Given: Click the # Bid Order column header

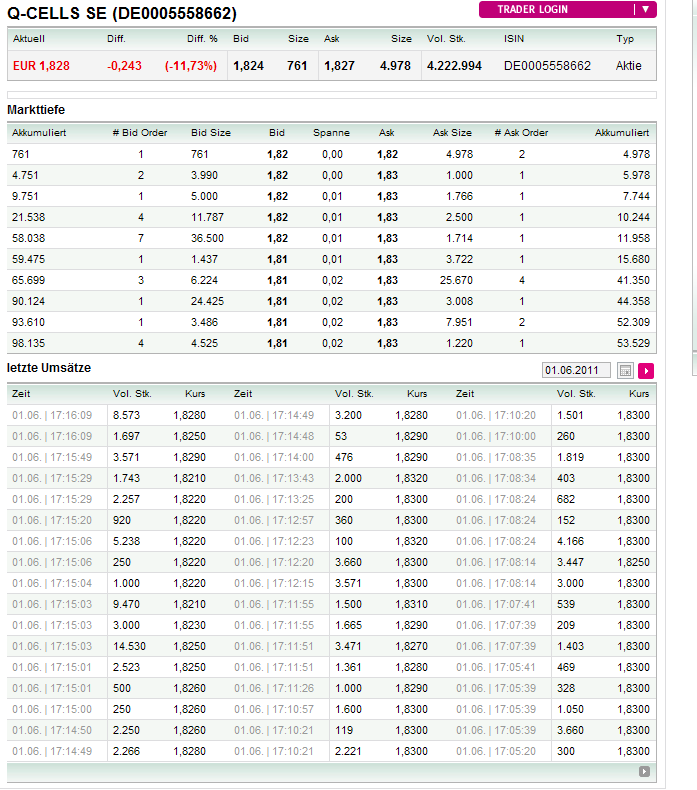Looking at the screenshot, I should (140, 133).
